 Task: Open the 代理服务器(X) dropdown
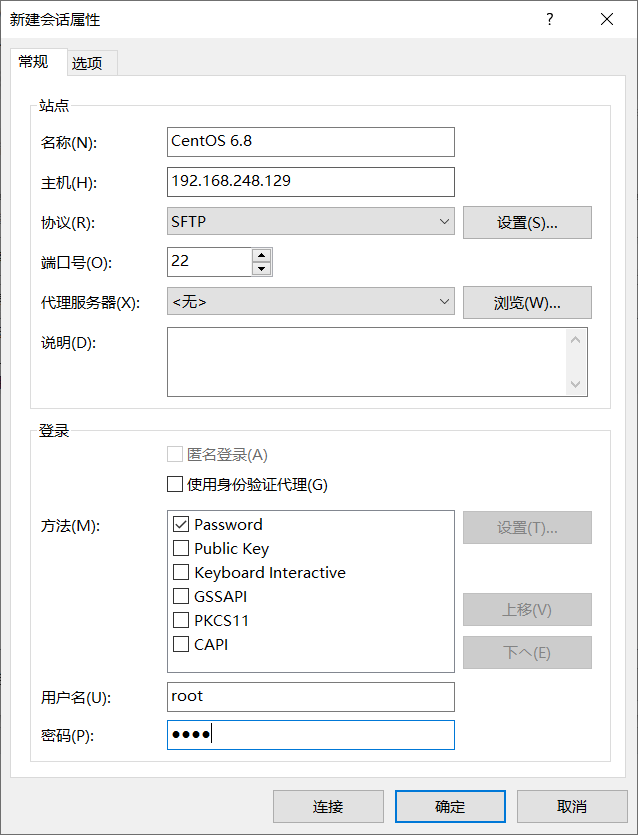[x=310, y=301]
